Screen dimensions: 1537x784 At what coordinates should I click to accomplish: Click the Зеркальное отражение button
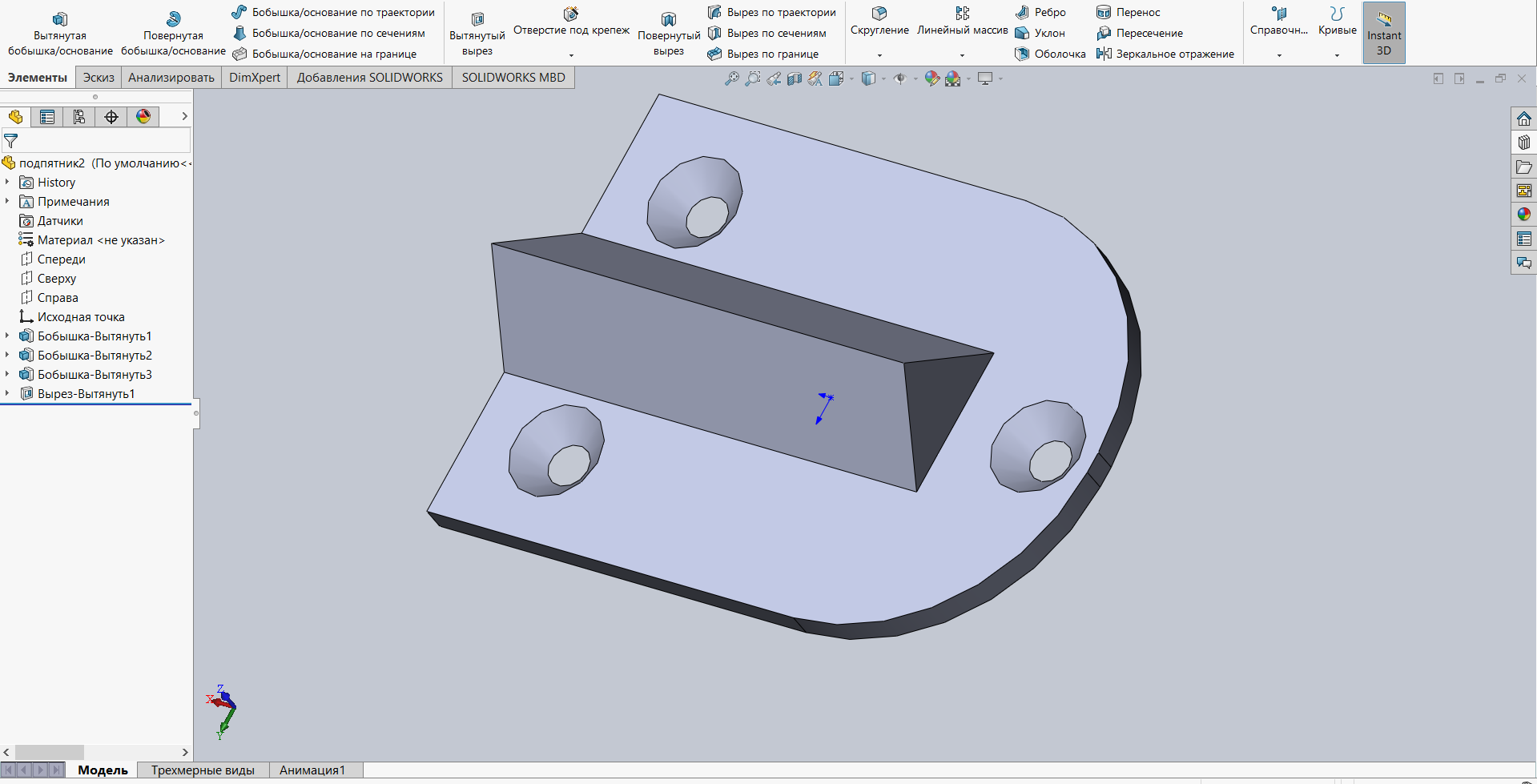click(x=1165, y=54)
